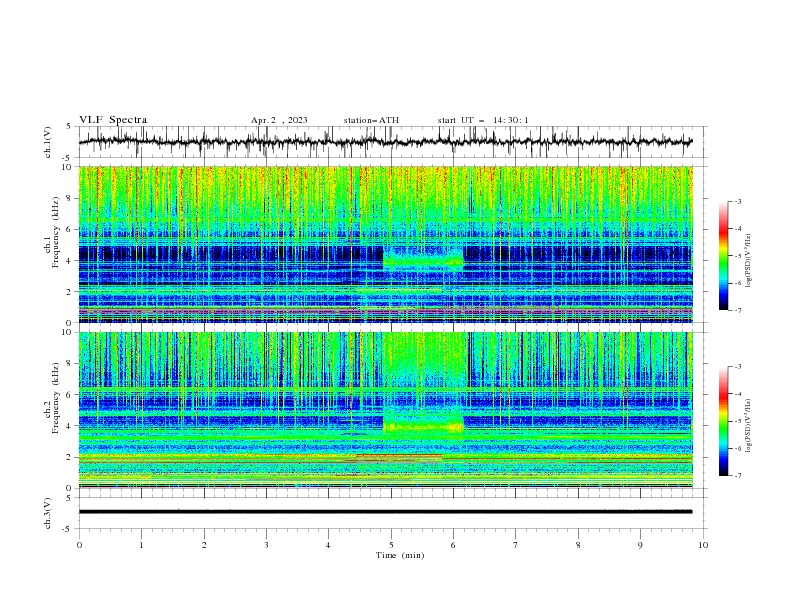Screen dimensions: 792x612
Task: Click the 'station=ATH' label
Action: [371, 120]
